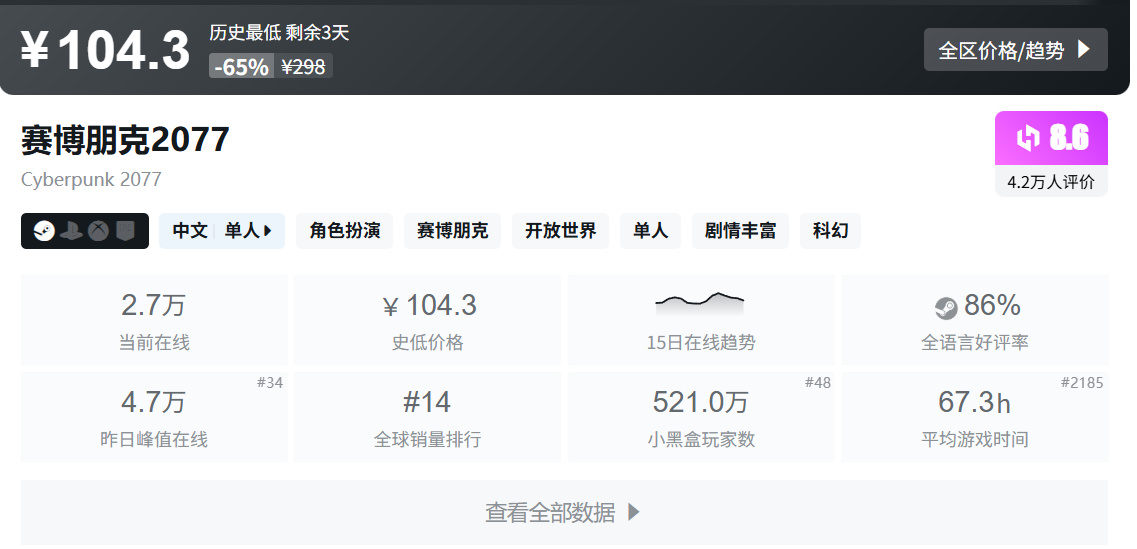The height and width of the screenshot is (549, 1137).
Task: Click the English title Cyberpunk 2077
Action: point(91,180)
